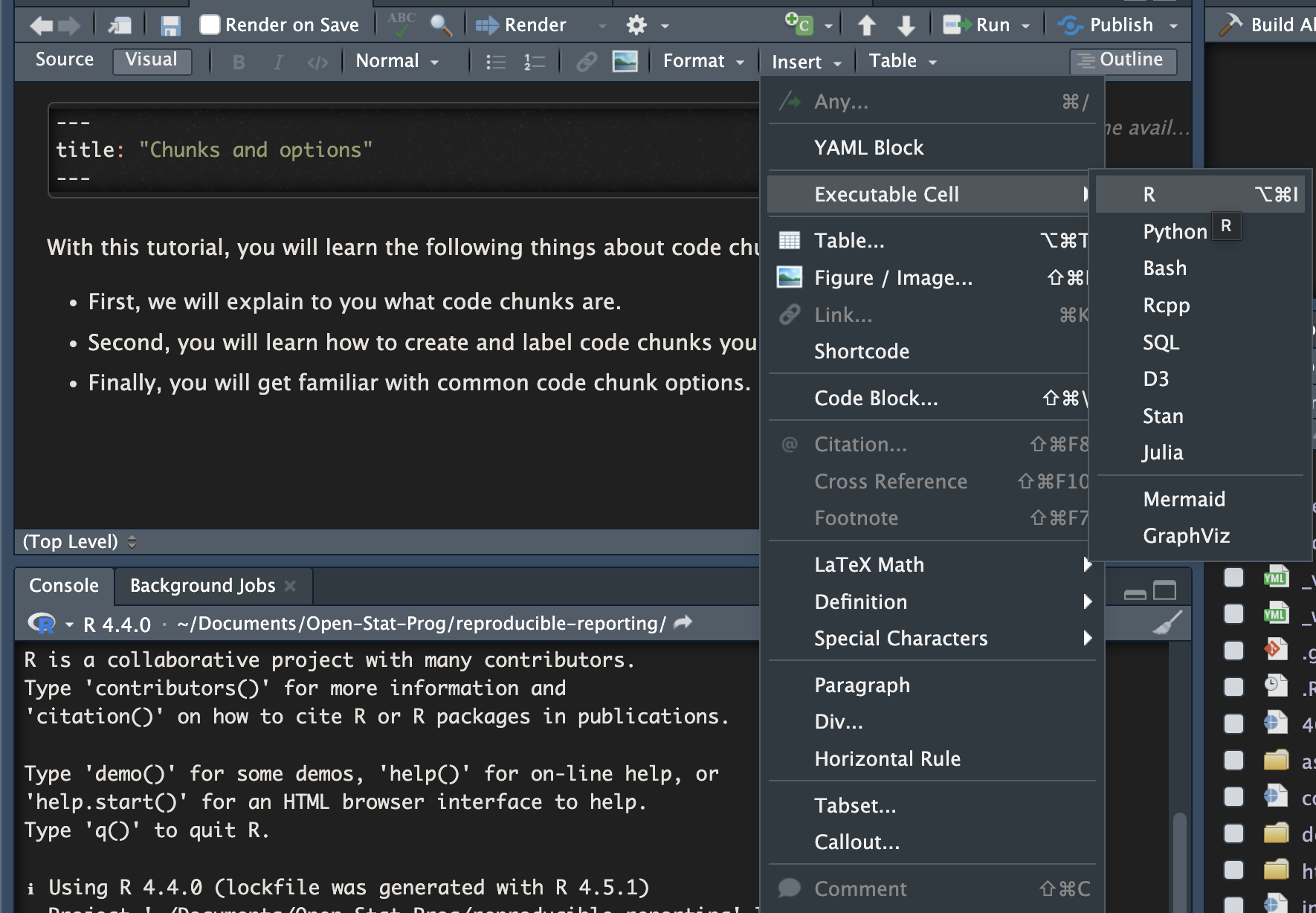The height and width of the screenshot is (913, 1316).
Task: Switch to Source editor mode
Action: click(65, 60)
